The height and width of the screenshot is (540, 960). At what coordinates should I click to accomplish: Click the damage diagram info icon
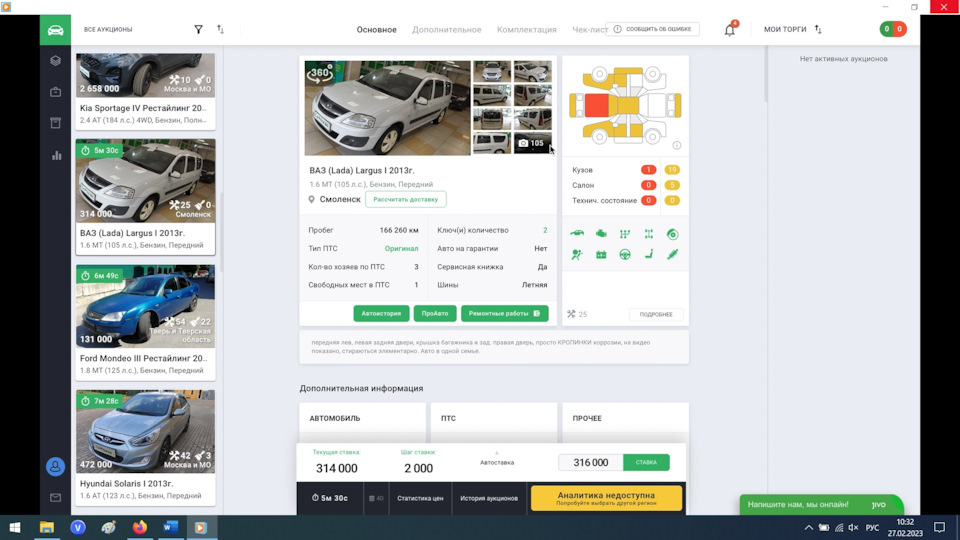(x=677, y=145)
